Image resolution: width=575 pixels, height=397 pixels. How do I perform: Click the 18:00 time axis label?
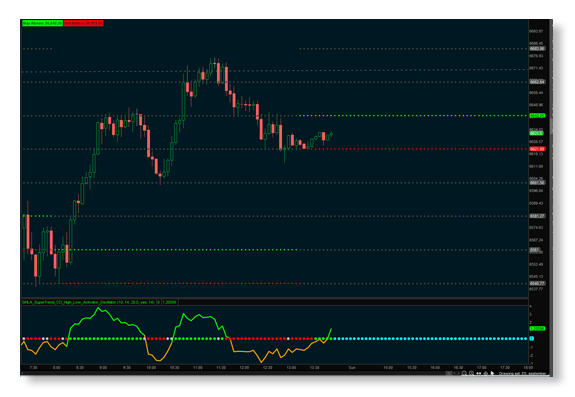pos(528,367)
